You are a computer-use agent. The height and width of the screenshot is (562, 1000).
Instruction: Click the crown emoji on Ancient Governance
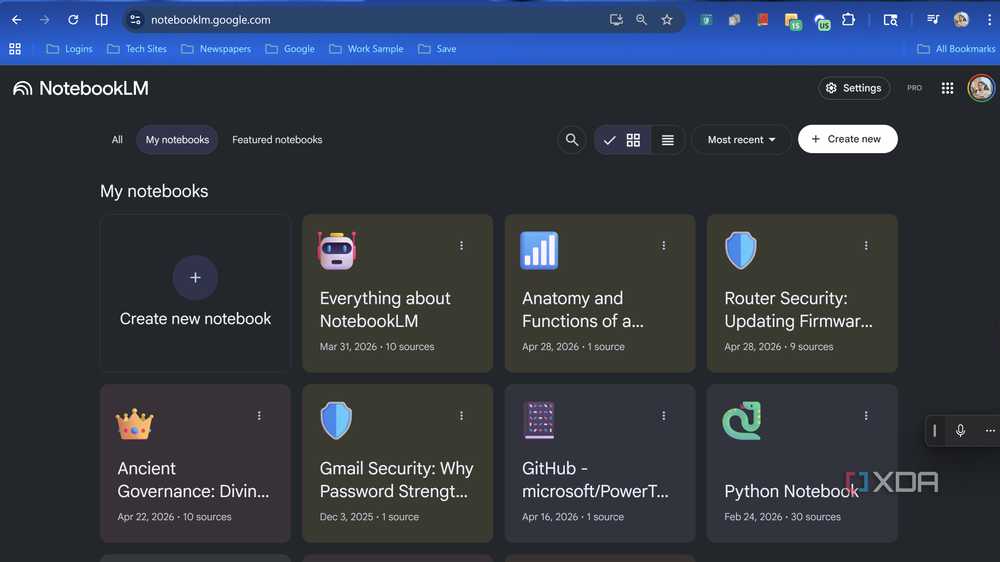click(135, 424)
